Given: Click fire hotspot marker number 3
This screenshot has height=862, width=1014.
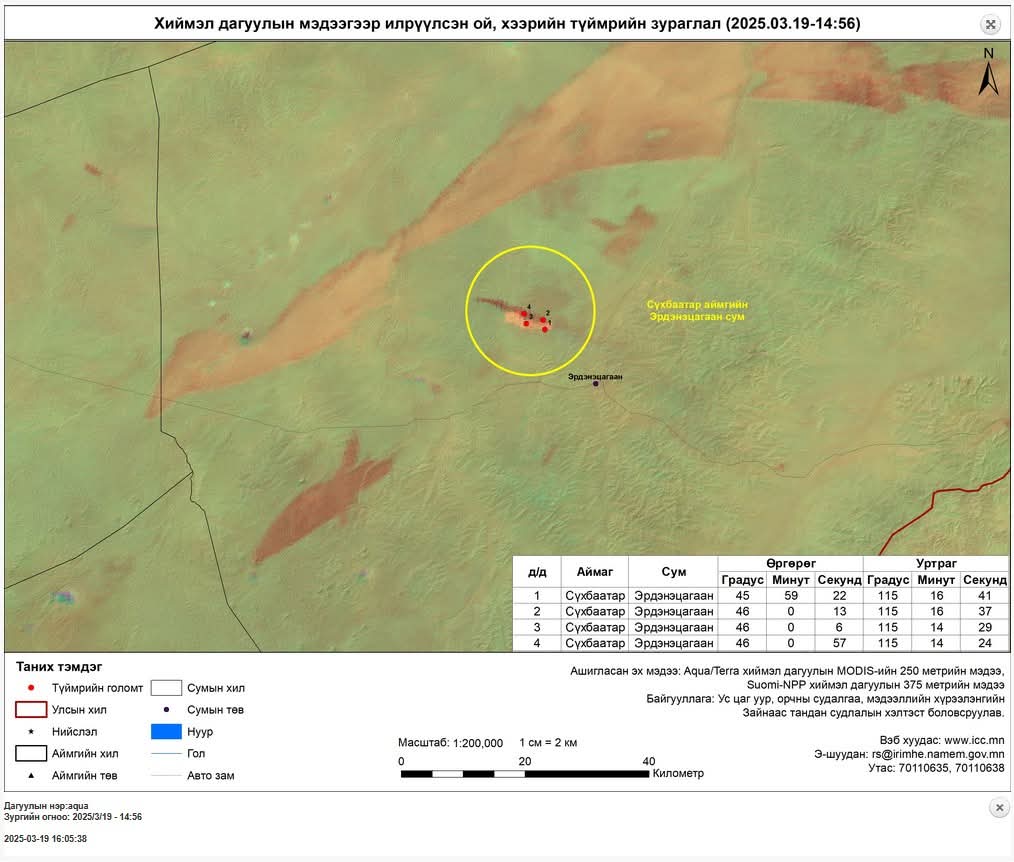Looking at the screenshot, I should (x=526, y=323).
